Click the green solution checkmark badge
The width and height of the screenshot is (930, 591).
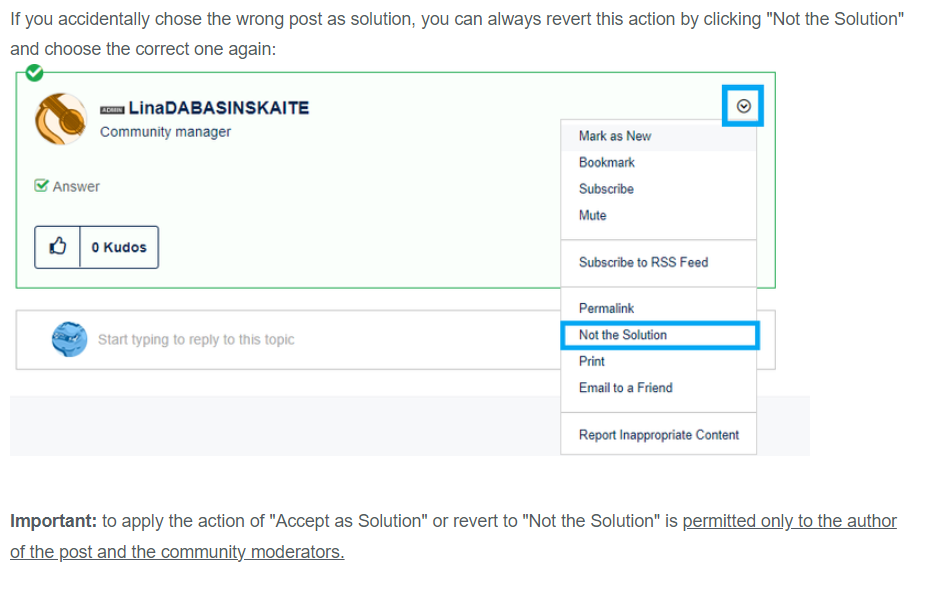pos(34,72)
